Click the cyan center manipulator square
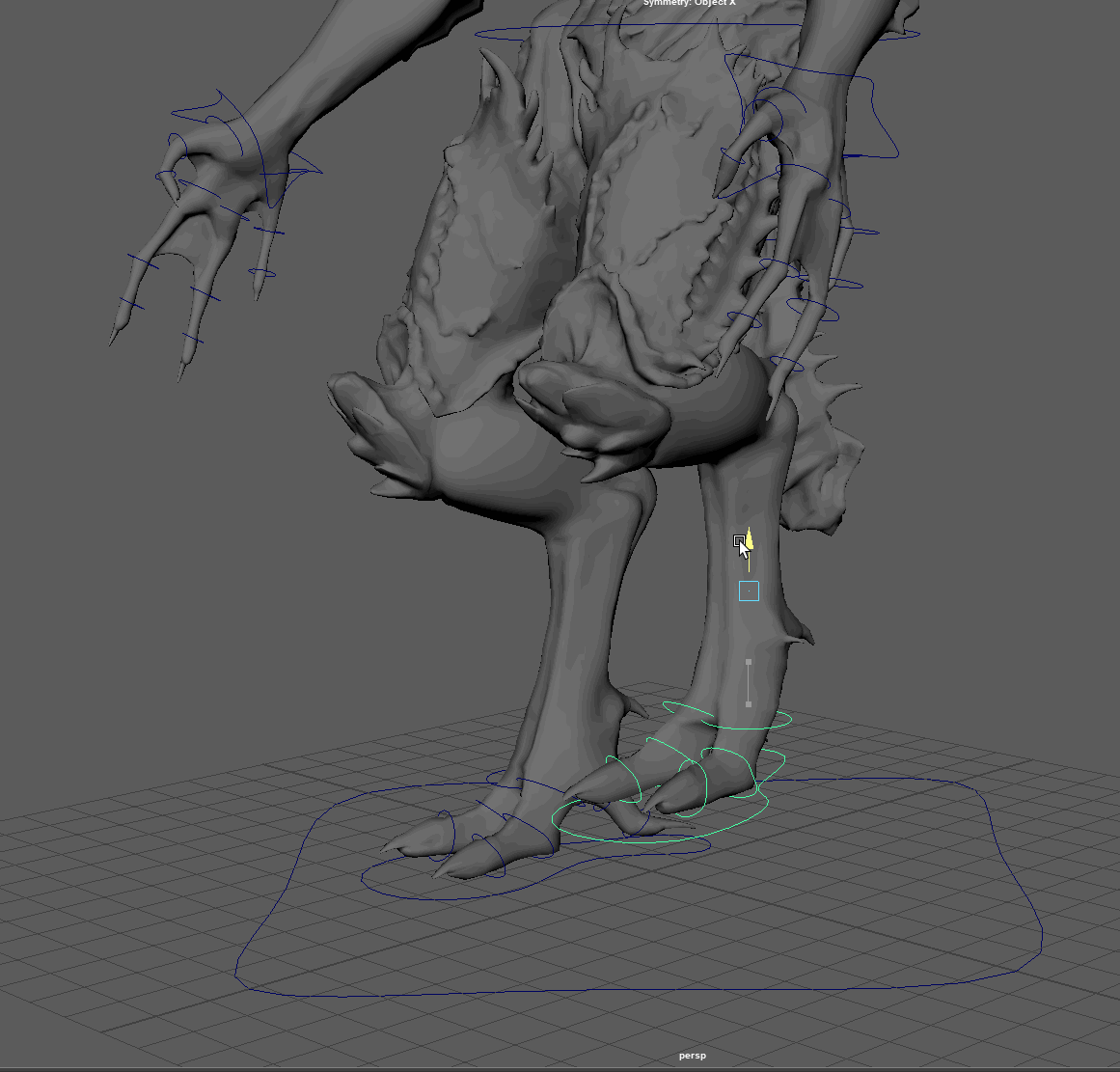This screenshot has height=1072, width=1120. (x=749, y=591)
